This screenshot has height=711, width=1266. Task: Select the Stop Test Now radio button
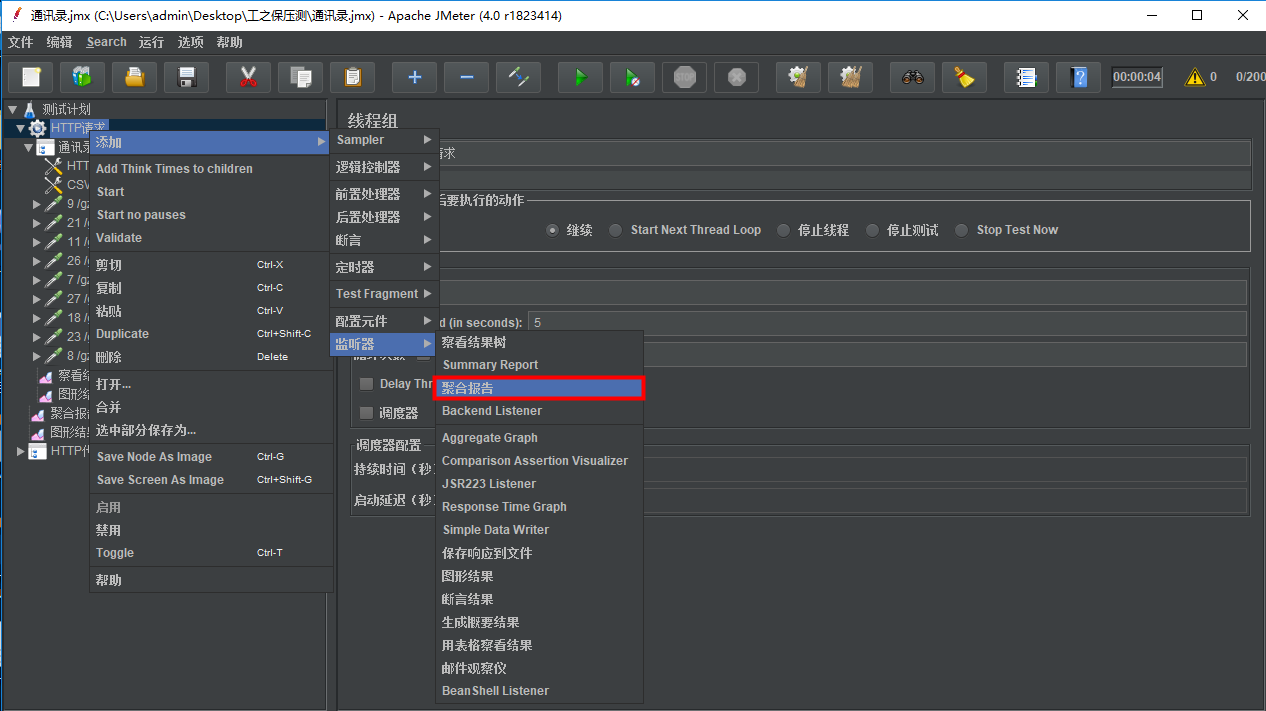[x=962, y=230]
